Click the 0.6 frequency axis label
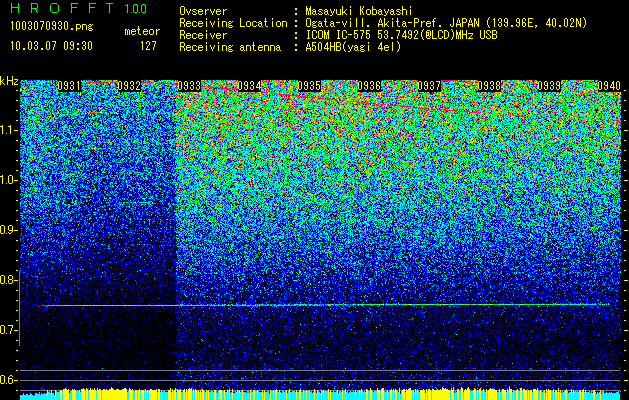This screenshot has height=400, width=629. click(9, 380)
